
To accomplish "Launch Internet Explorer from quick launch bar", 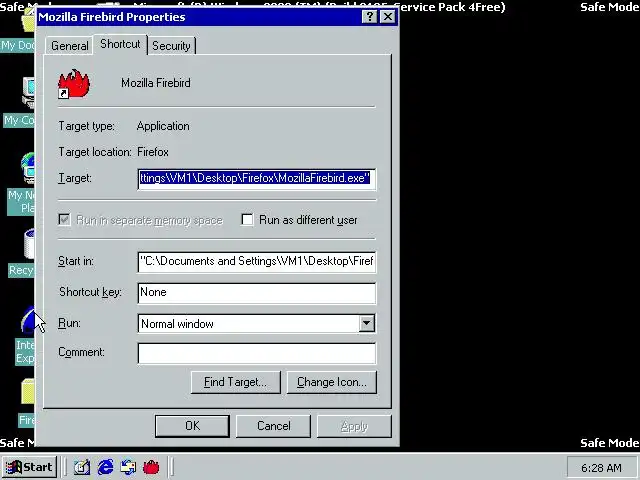I will tap(105, 467).
